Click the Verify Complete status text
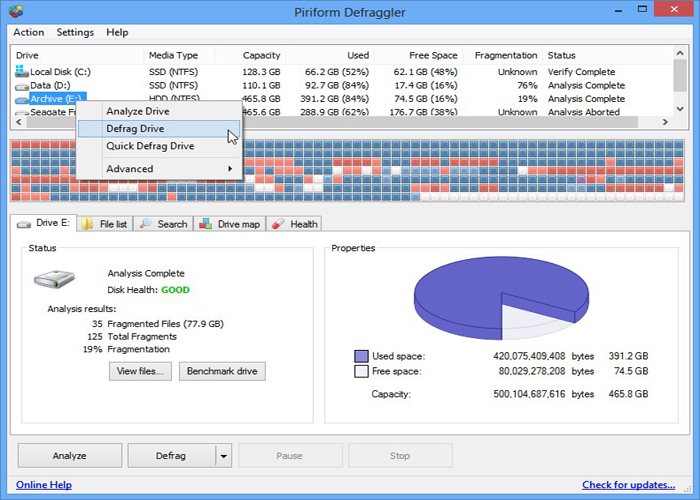This screenshot has width=700, height=500. coord(581,72)
